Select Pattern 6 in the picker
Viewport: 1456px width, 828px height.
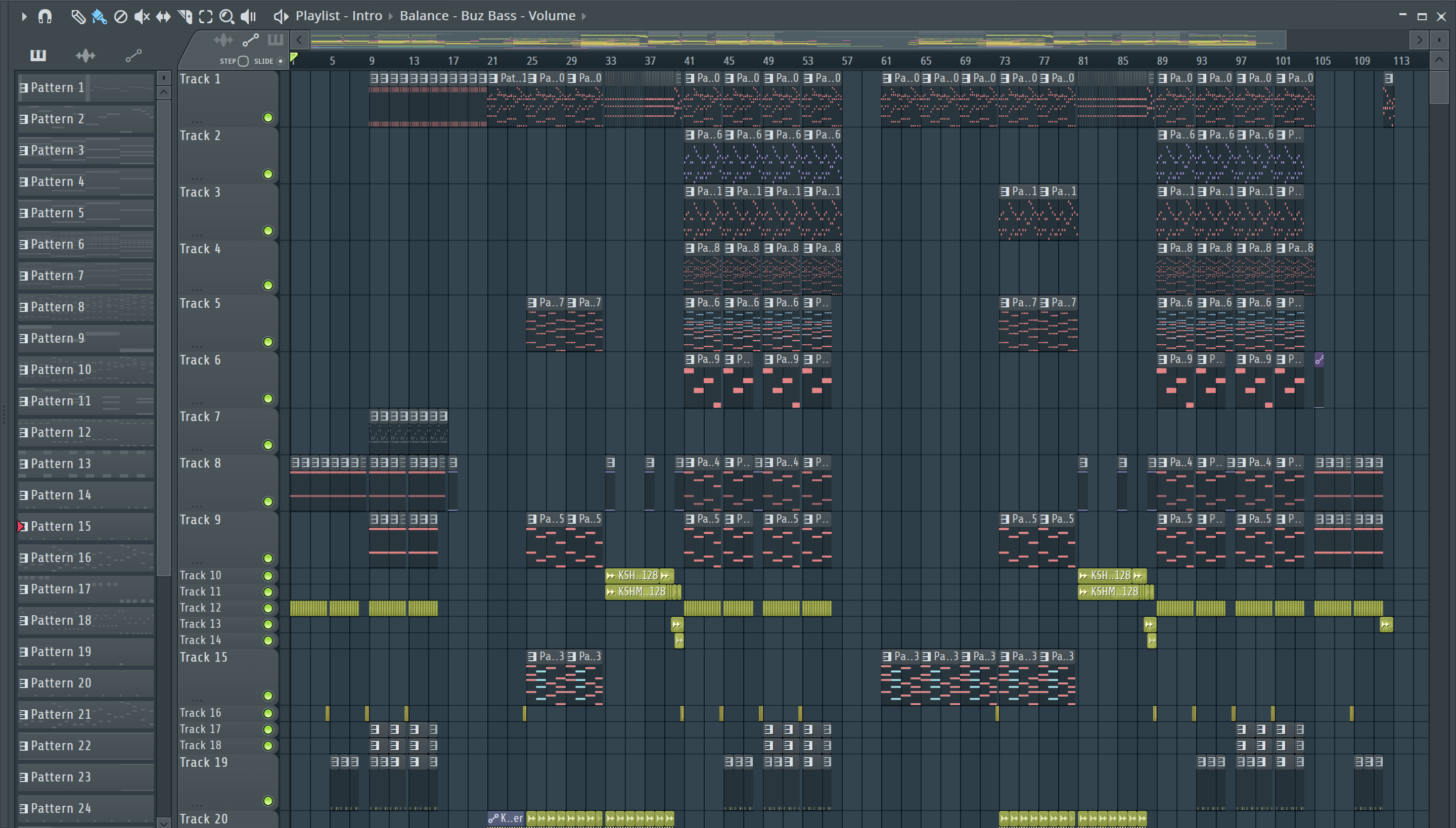pyautogui.click(x=86, y=245)
